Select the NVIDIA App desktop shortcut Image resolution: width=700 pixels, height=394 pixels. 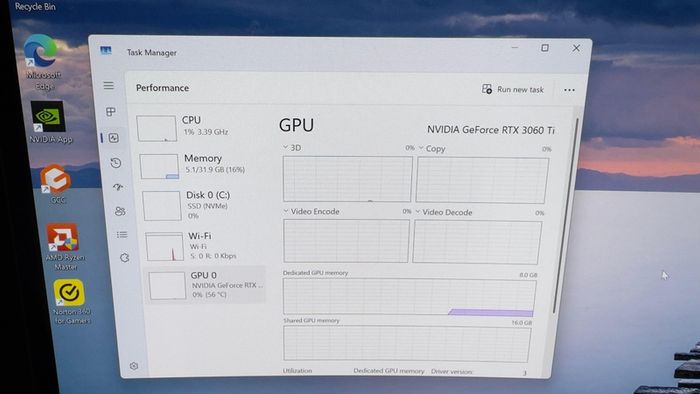point(50,122)
